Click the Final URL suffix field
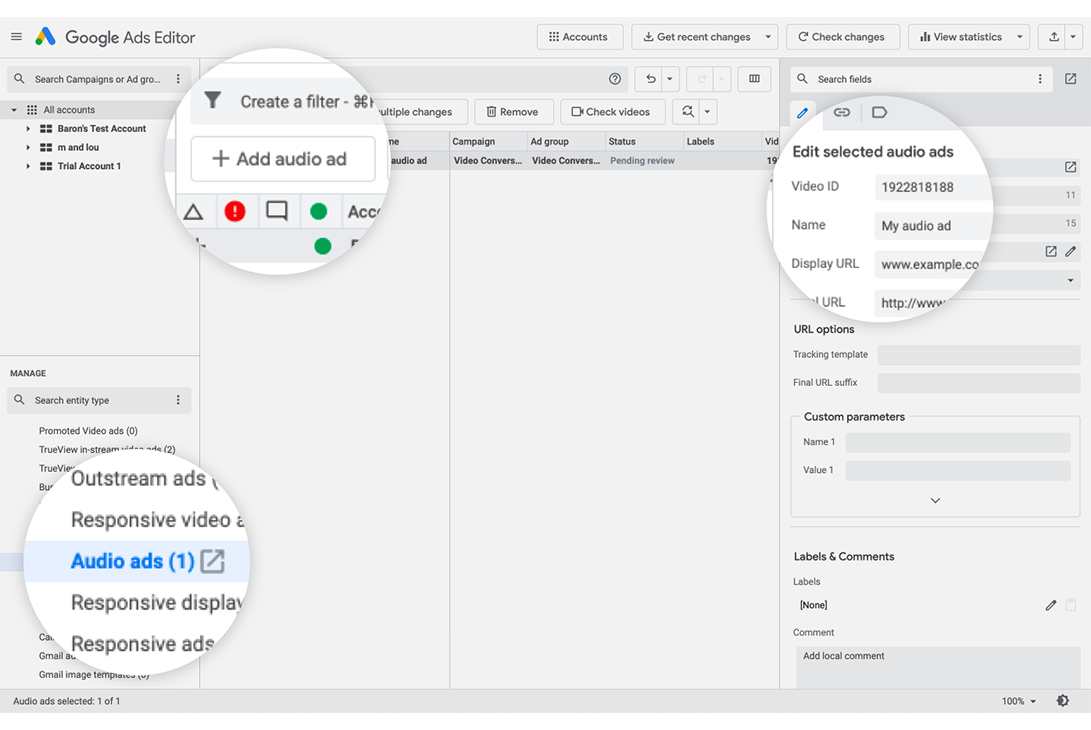 (979, 383)
